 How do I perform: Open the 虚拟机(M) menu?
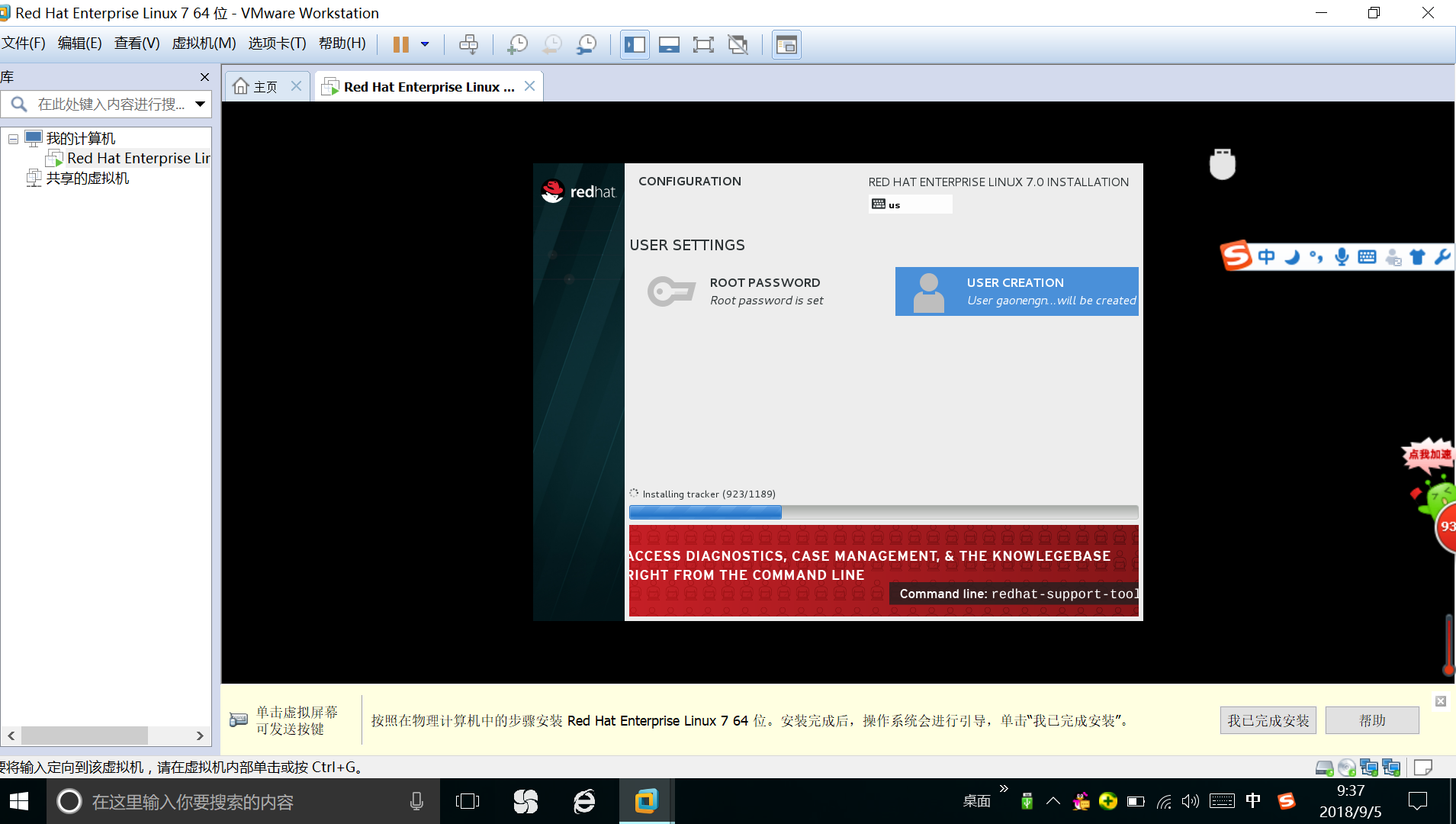(x=204, y=43)
